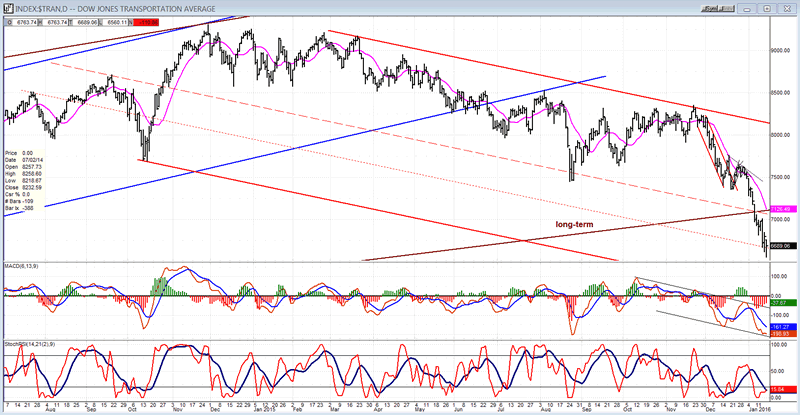Click the 8000.00 price axis label

point(781,135)
